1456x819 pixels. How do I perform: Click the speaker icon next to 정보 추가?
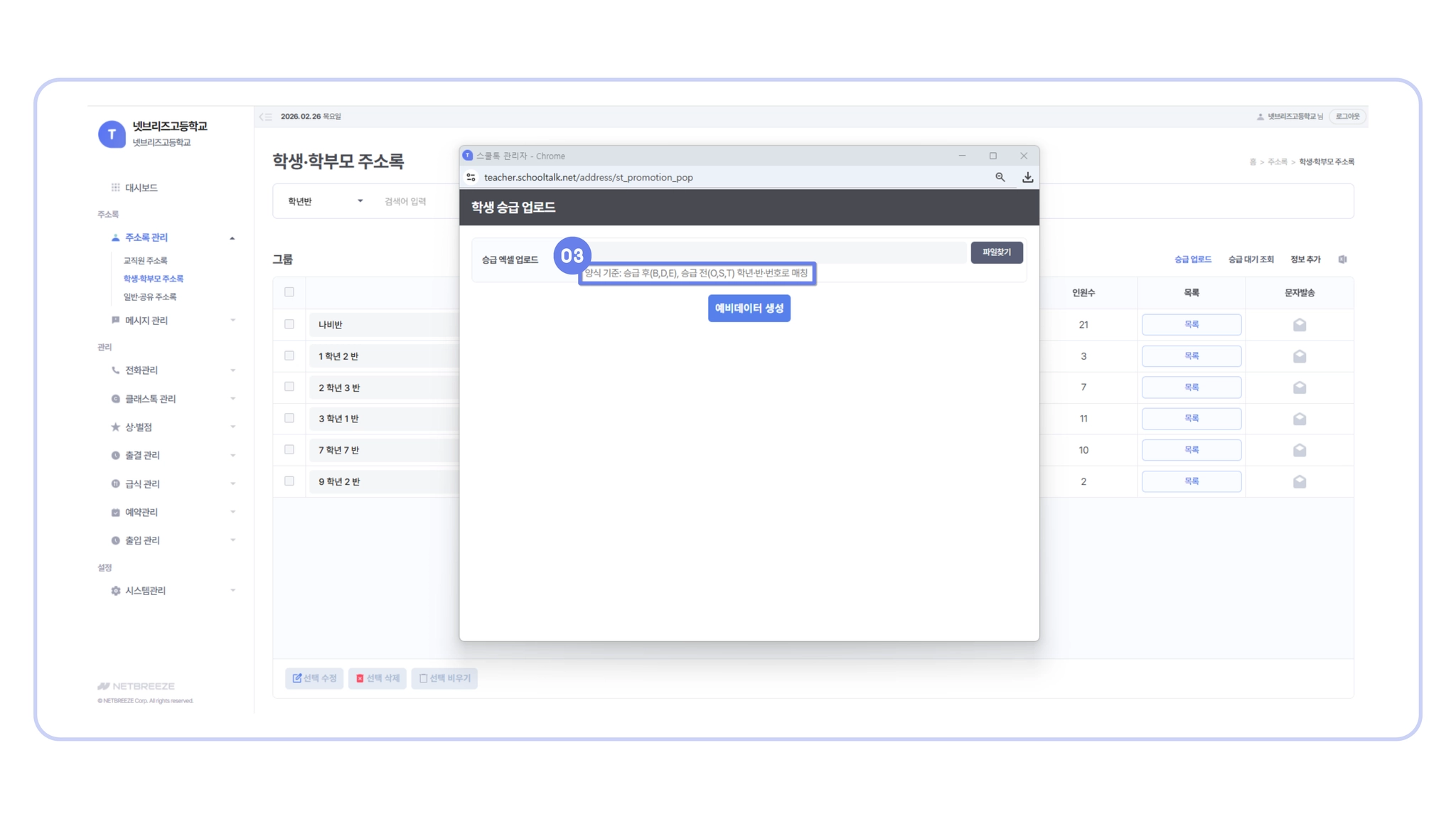pos(1342,259)
